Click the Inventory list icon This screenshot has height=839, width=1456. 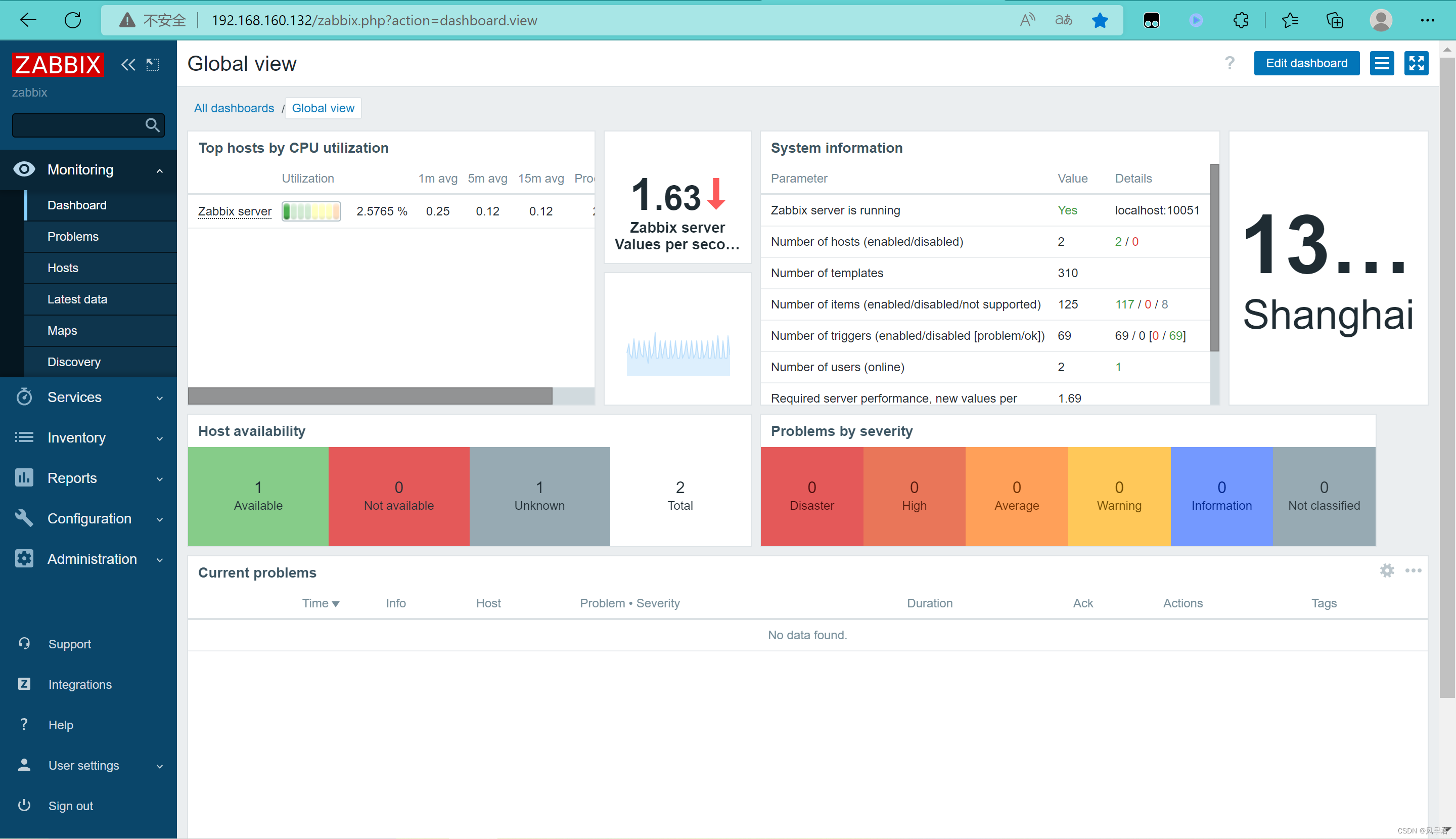(x=24, y=437)
